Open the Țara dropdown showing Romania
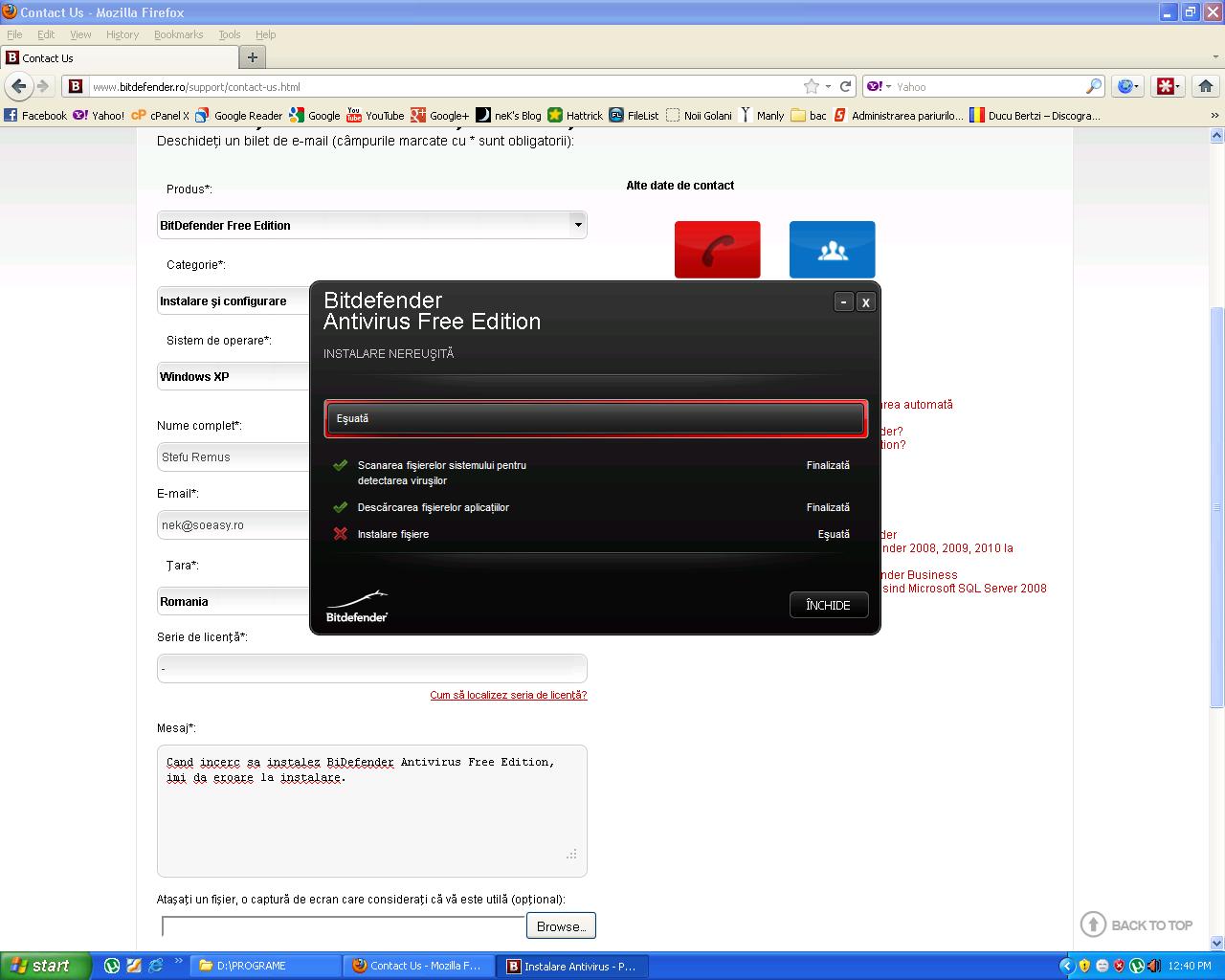Viewport: 1225px width, 980px height. pos(234,601)
